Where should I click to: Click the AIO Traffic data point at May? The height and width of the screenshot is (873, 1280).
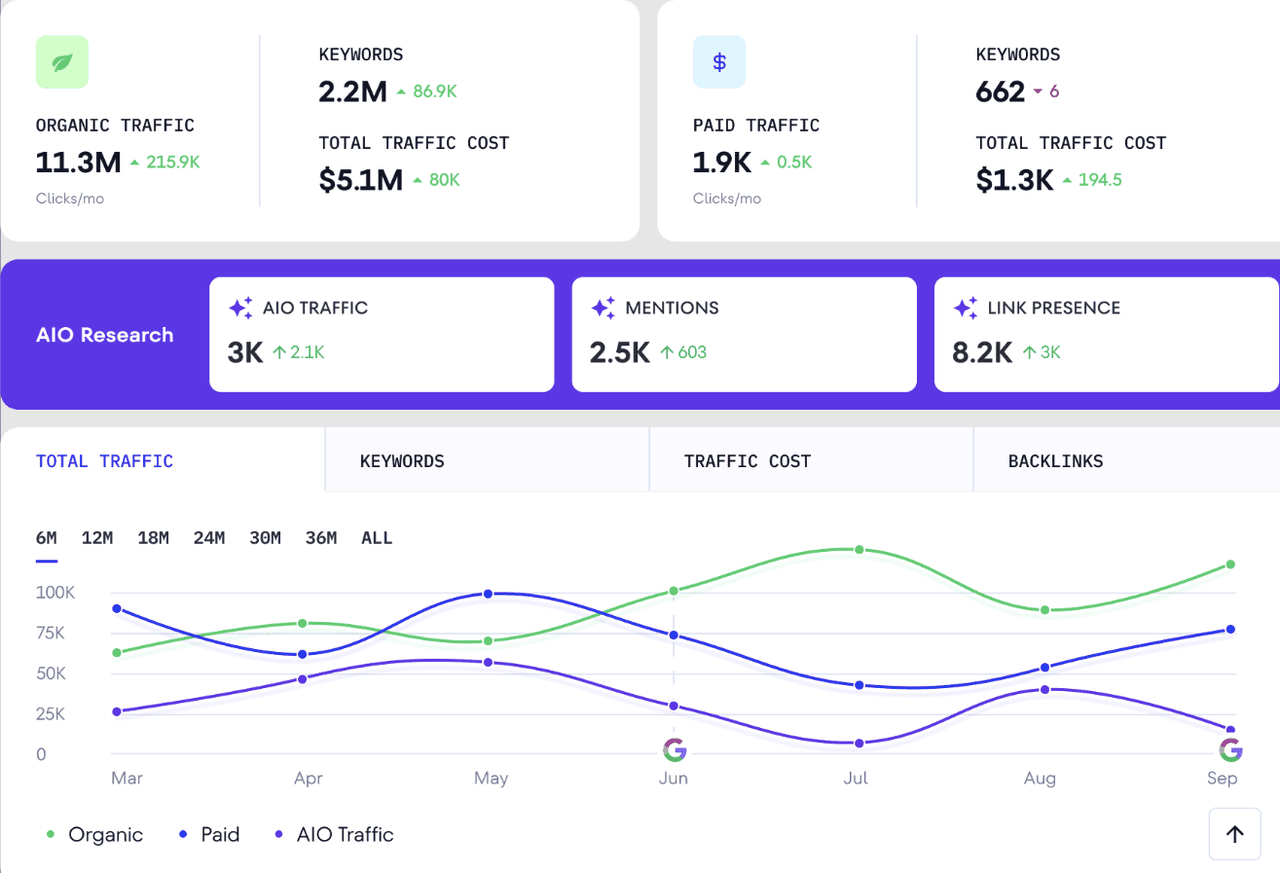(x=488, y=662)
